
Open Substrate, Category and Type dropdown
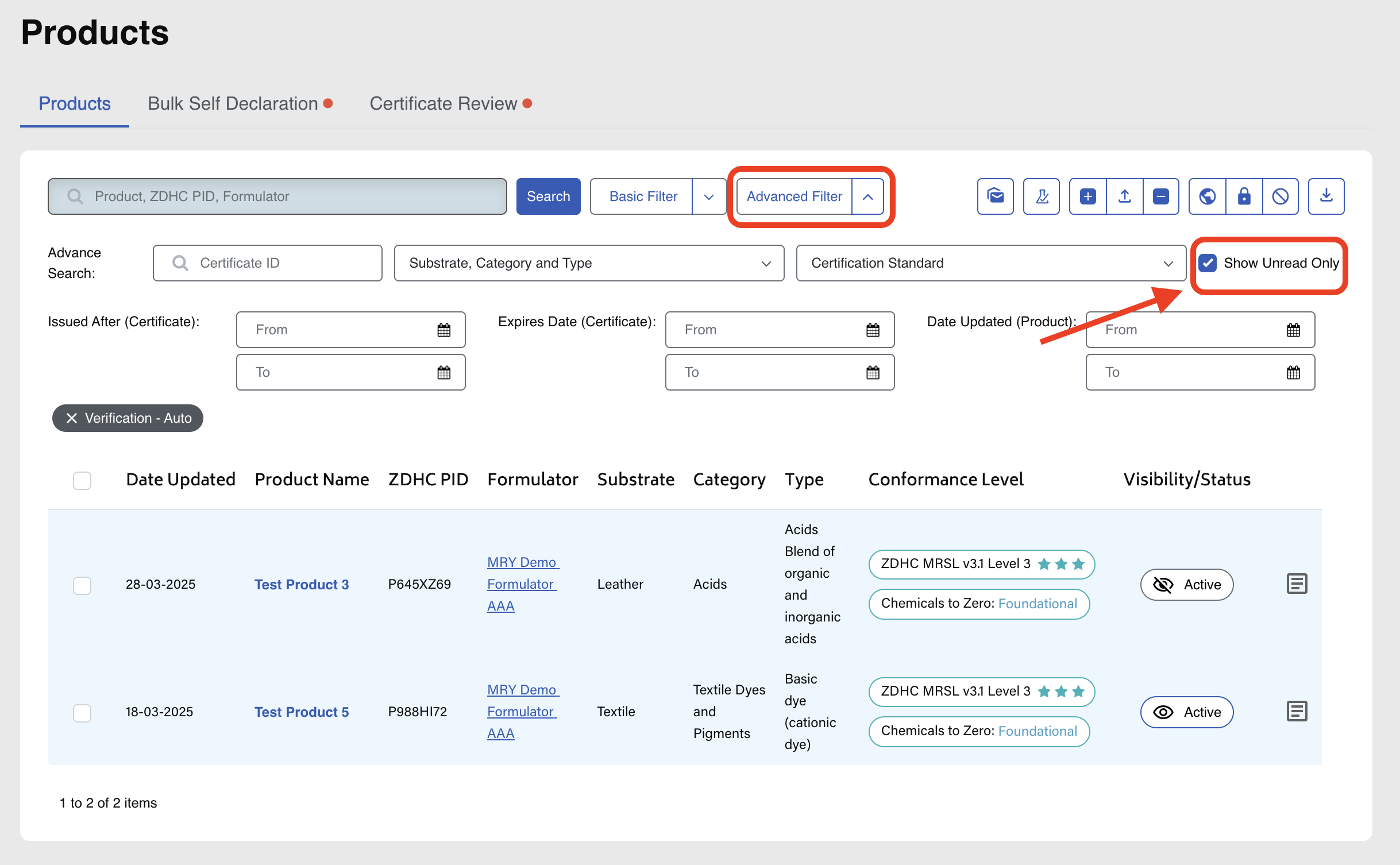point(589,263)
